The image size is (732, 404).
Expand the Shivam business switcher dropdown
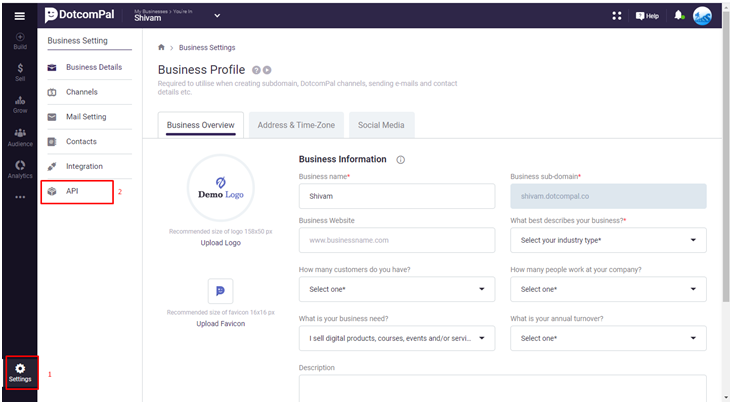[x=217, y=16]
